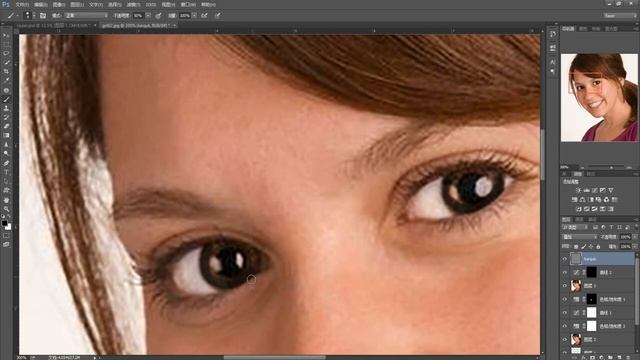Viewport: 640px width, 360px height.
Task: Click the Change Screen Mode icon
Action: (x=6, y=244)
